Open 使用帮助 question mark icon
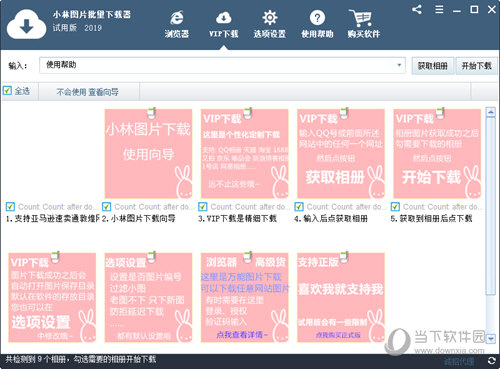The width and height of the screenshot is (500, 369). coord(317,24)
